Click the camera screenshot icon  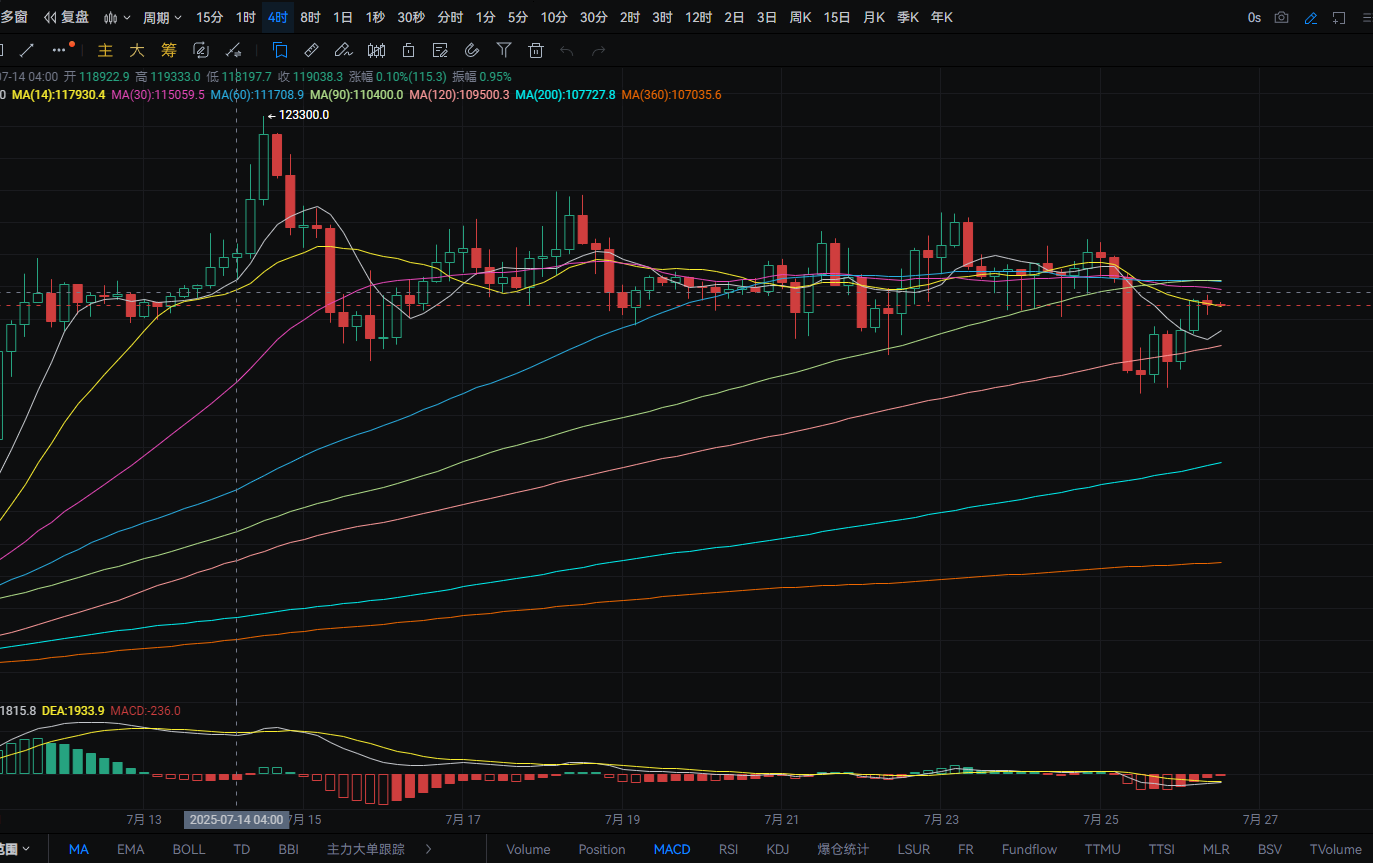coord(1282,18)
